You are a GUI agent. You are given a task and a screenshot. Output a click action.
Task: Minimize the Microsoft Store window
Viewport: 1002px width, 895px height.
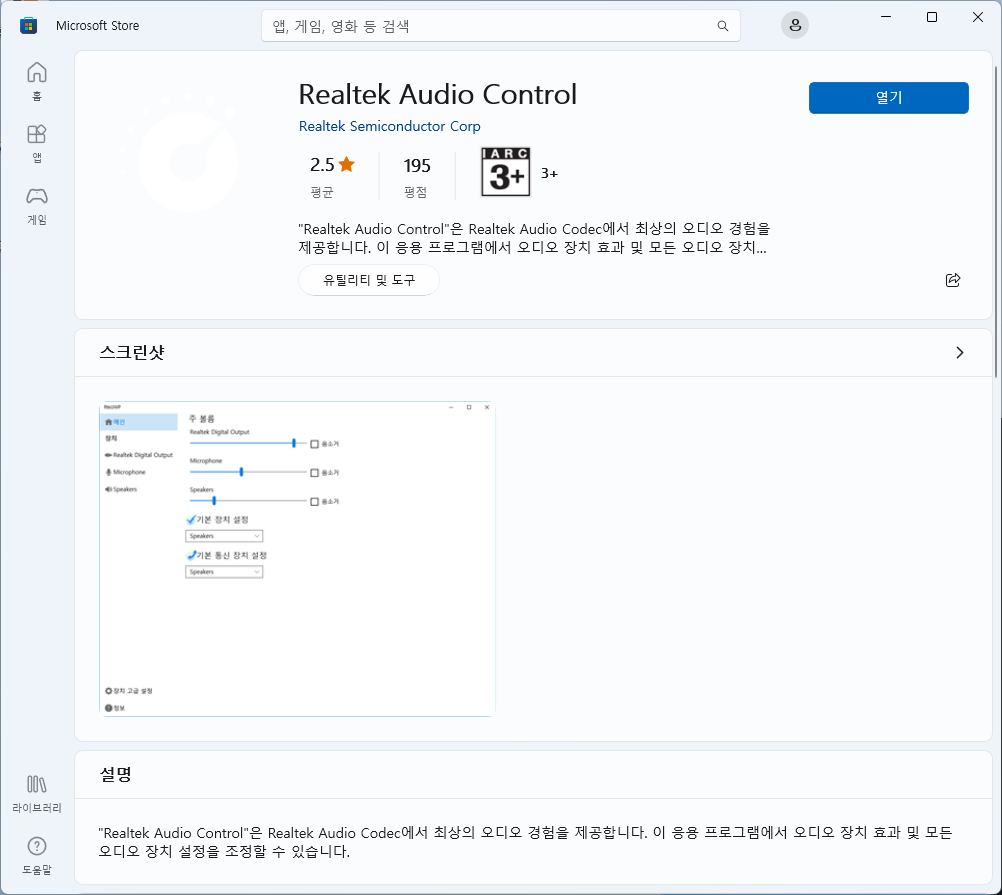(886, 17)
